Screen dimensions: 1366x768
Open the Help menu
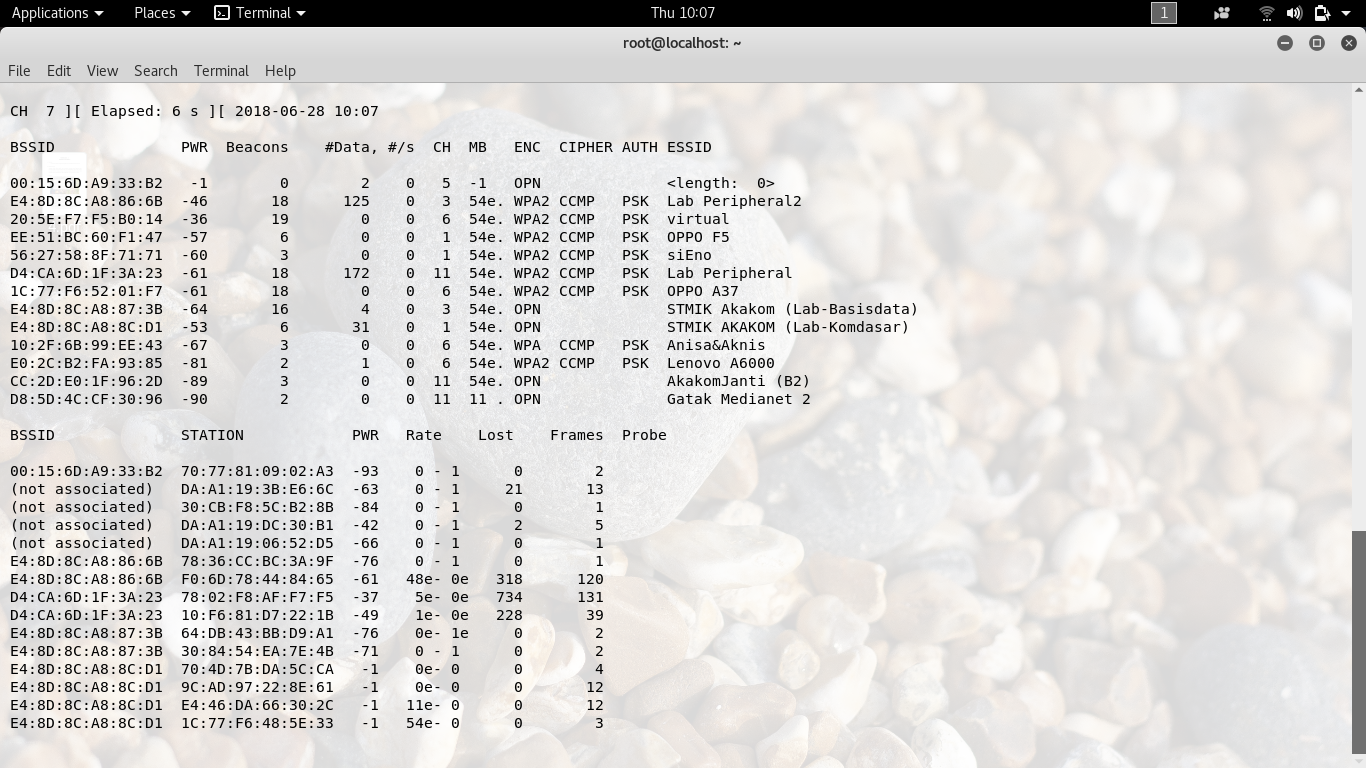click(280, 71)
